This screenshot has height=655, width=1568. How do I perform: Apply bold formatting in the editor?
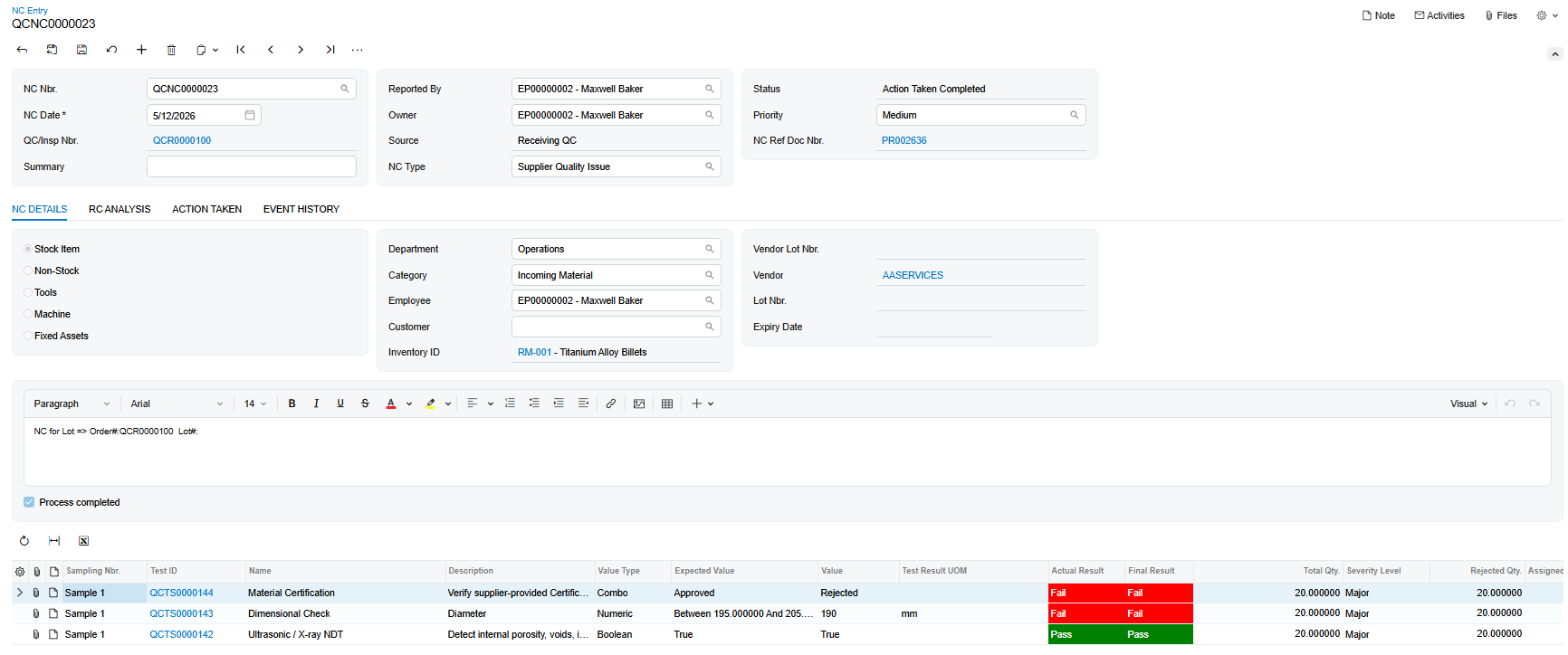(292, 403)
